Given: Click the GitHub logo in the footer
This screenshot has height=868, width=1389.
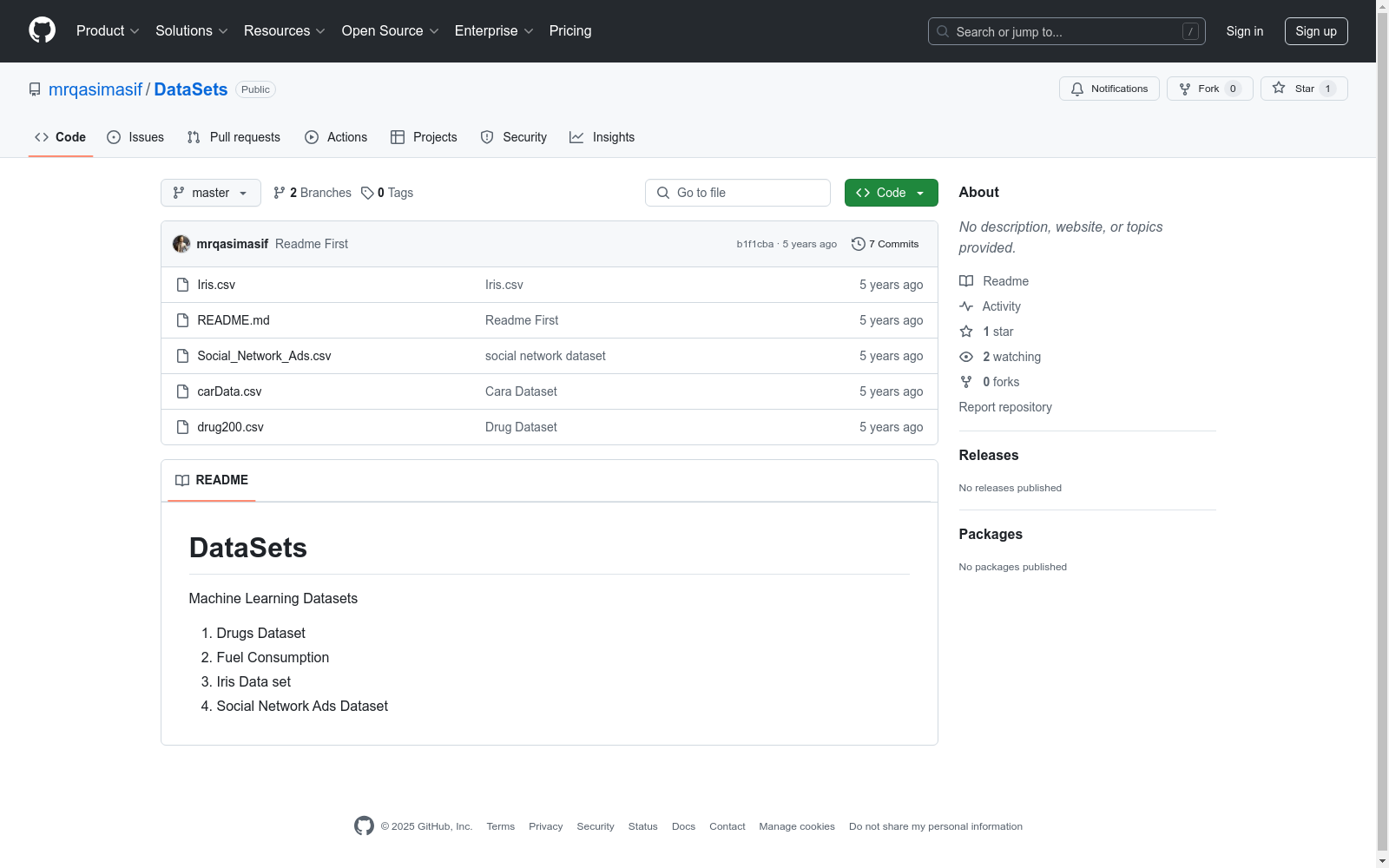Looking at the screenshot, I should (x=364, y=826).
